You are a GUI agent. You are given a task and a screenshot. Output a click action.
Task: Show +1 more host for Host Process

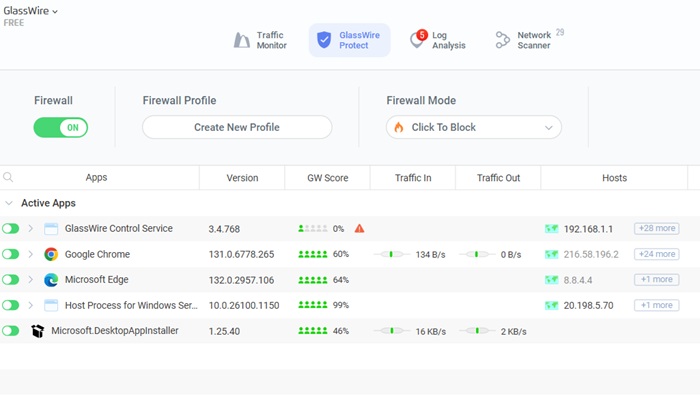coord(657,305)
